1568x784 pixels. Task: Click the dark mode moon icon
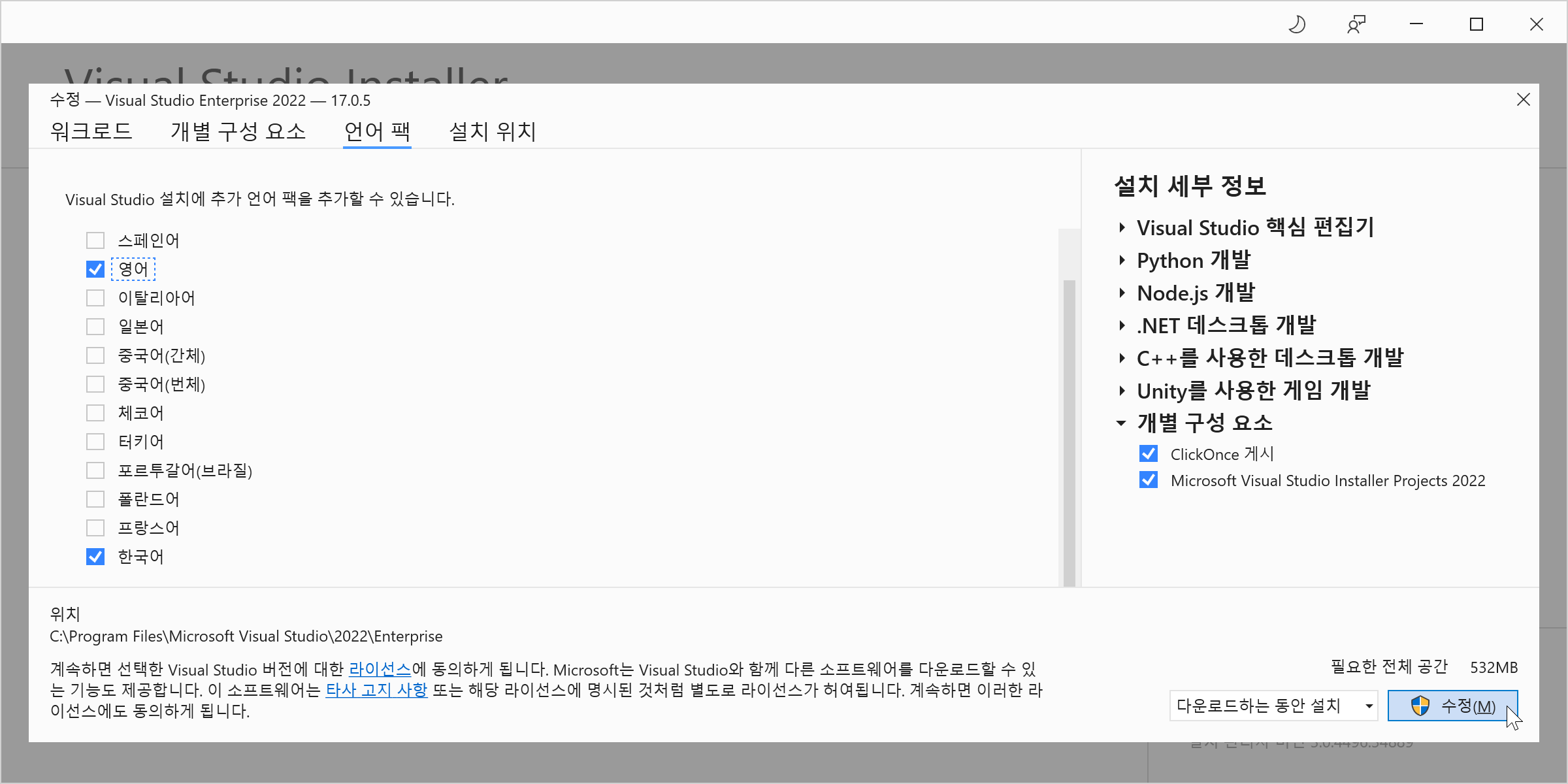pyautogui.click(x=1297, y=25)
